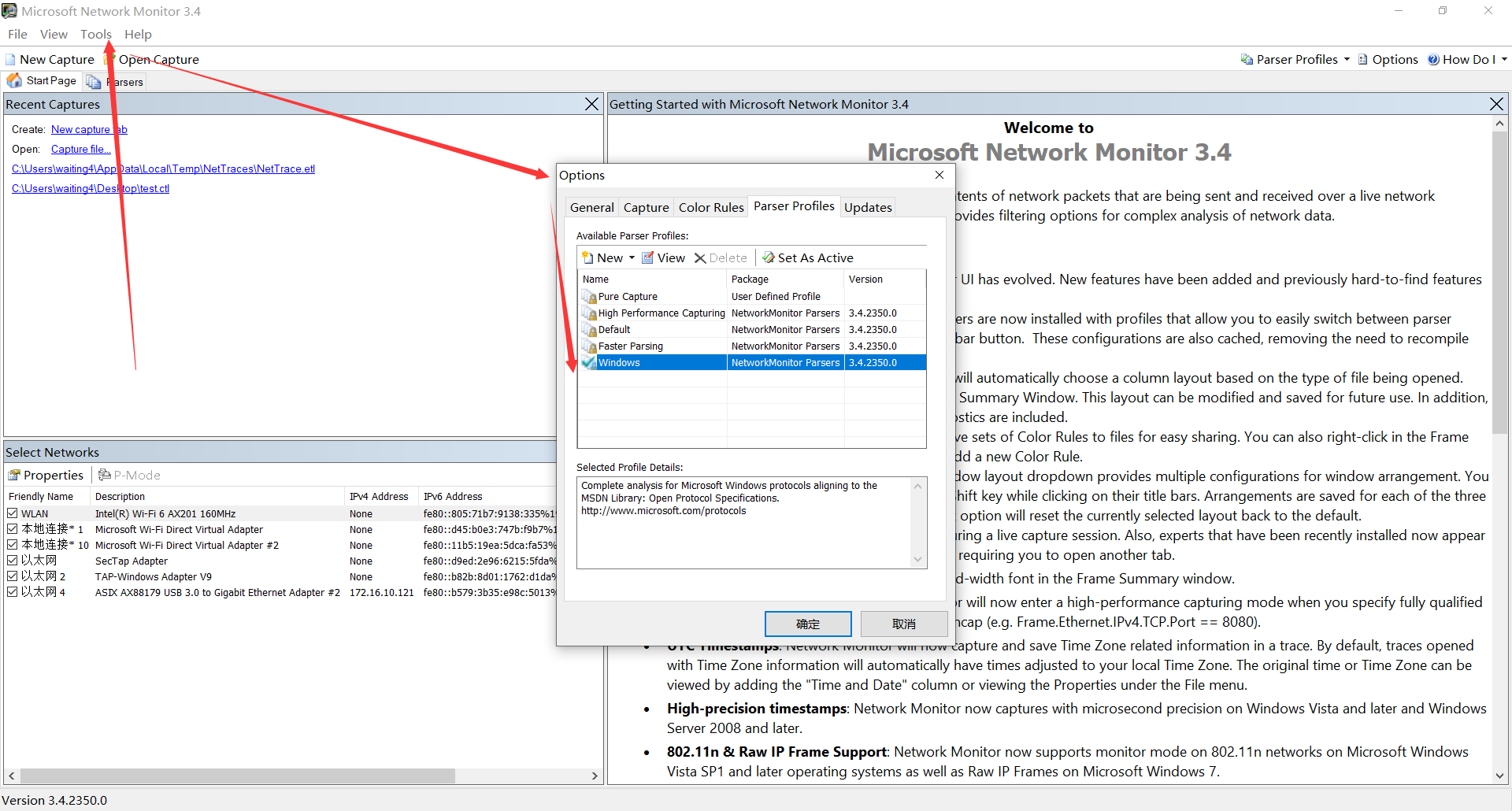Click the 取消 (Cancel) button
Viewport: 1512px width, 811px height.
click(x=903, y=624)
